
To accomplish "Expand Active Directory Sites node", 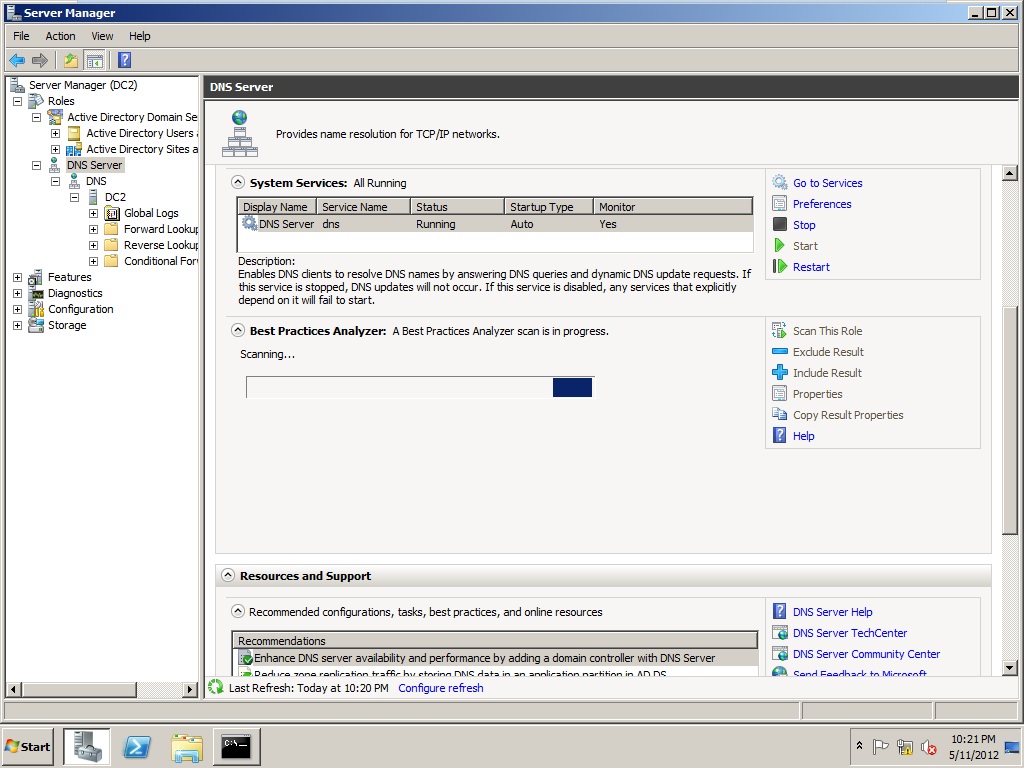I will coord(56,150).
